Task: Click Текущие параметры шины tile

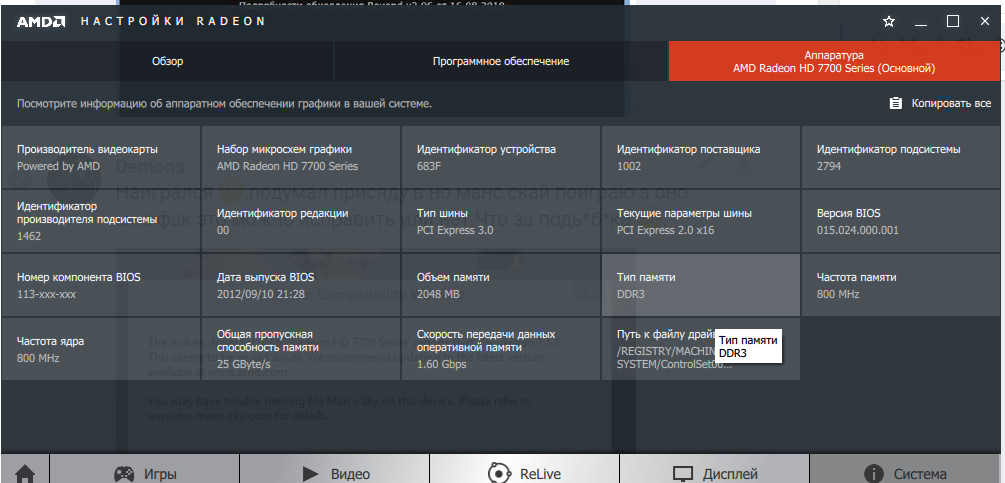Action: coord(701,221)
